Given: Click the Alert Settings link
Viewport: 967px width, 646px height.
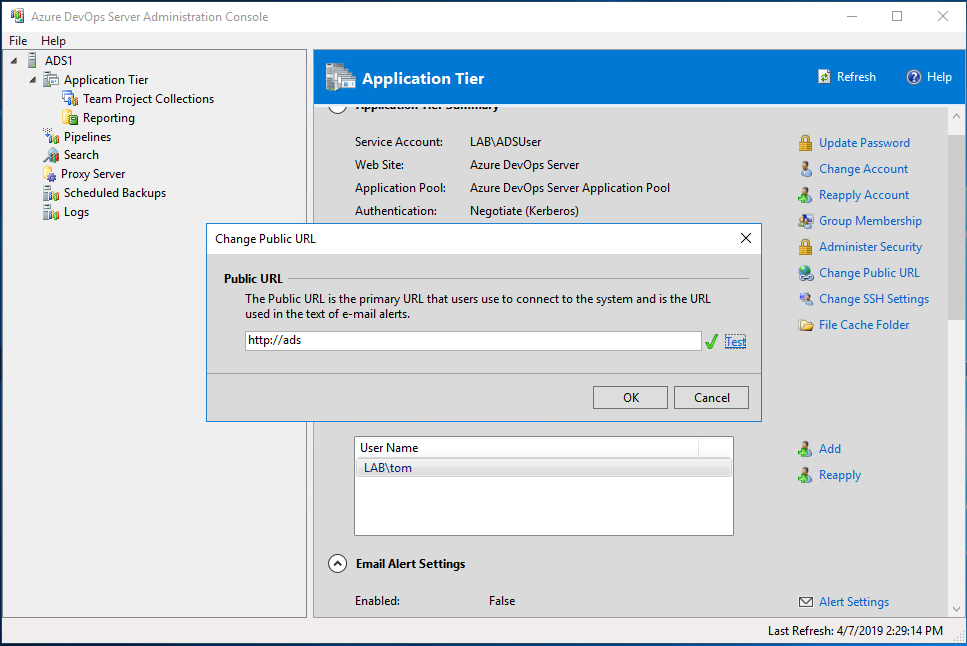Looking at the screenshot, I should click(x=854, y=602).
